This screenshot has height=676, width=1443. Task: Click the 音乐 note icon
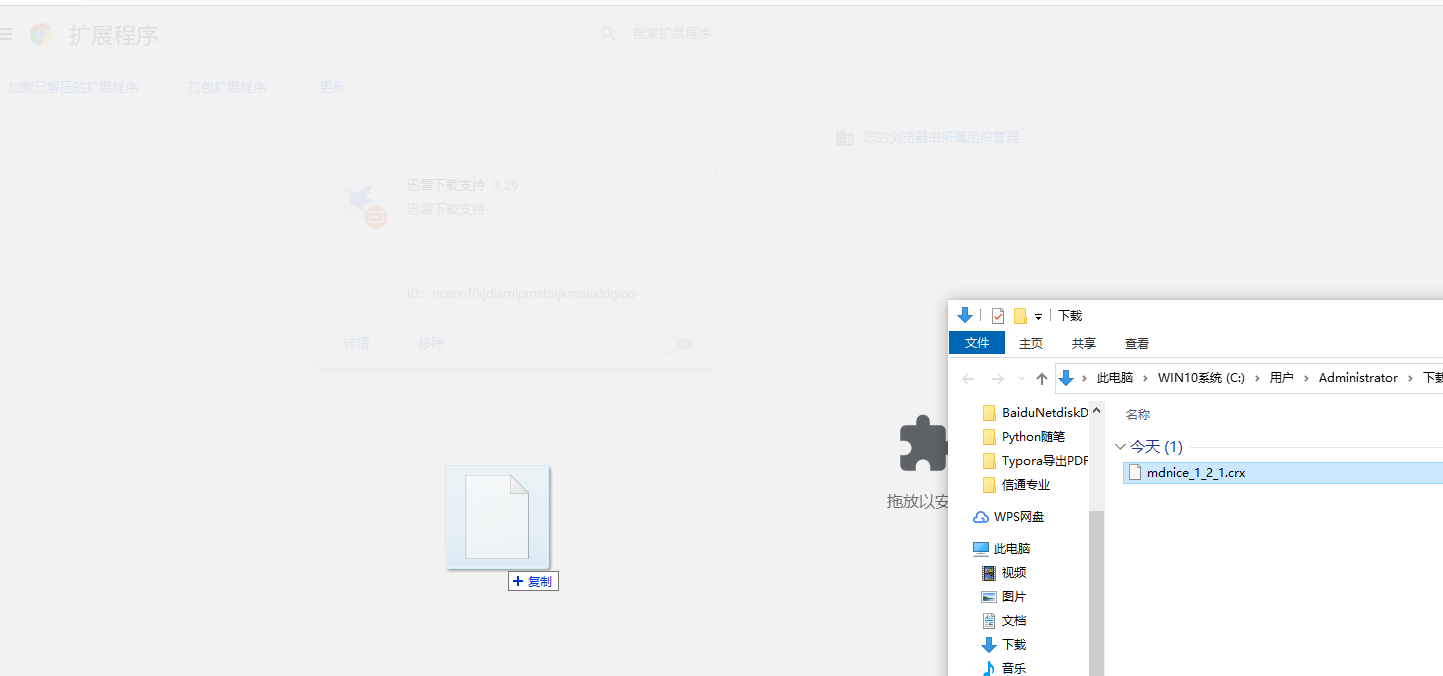989,668
